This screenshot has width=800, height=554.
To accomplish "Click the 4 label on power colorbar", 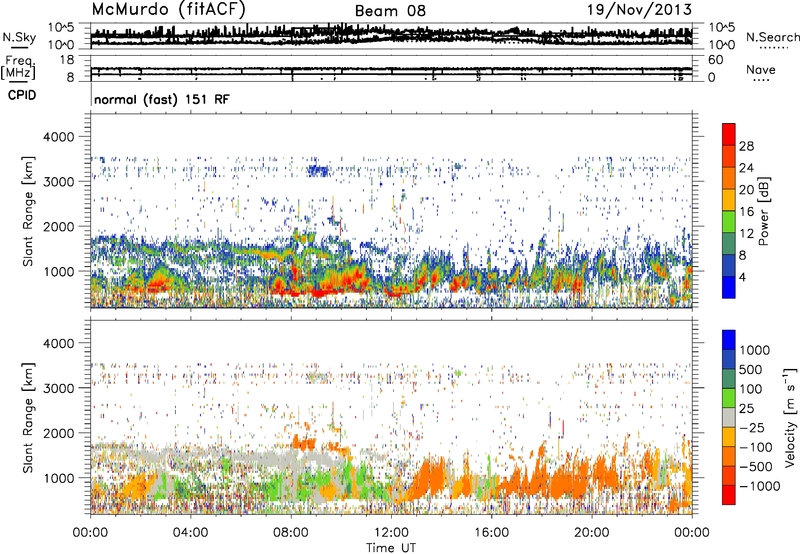I will coord(742,278).
